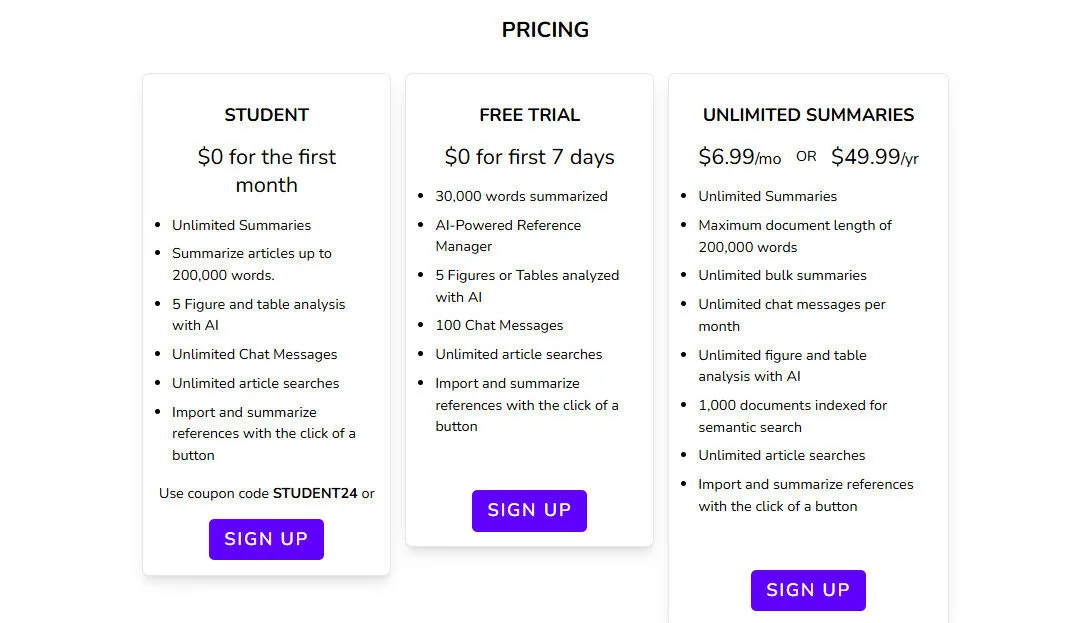Select the Unlimited Summaries bullet in STUDENT plan
1068x623 pixels.
(x=241, y=225)
